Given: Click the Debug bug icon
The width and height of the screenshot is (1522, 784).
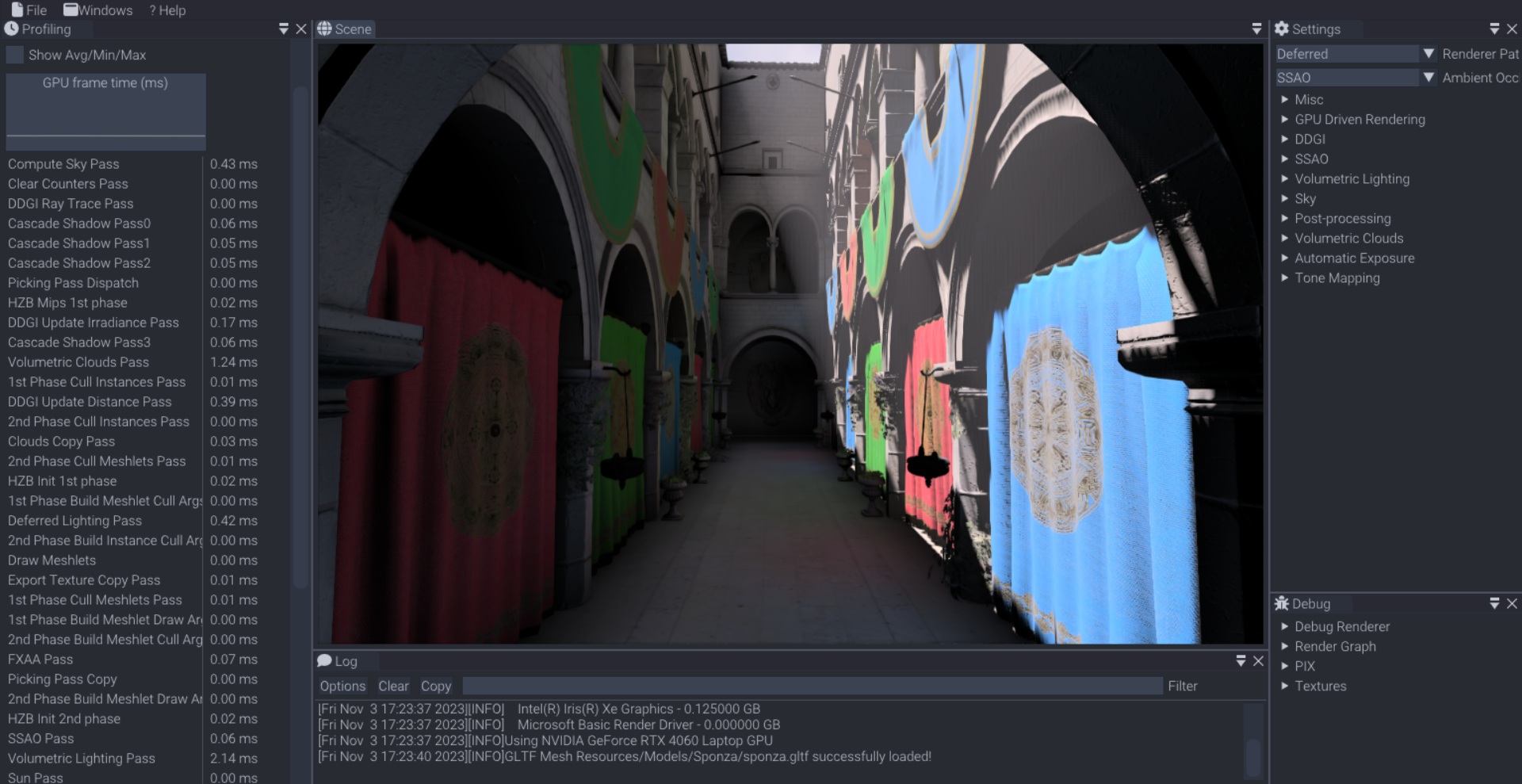Looking at the screenshot, I should (x=1282, y=603).
